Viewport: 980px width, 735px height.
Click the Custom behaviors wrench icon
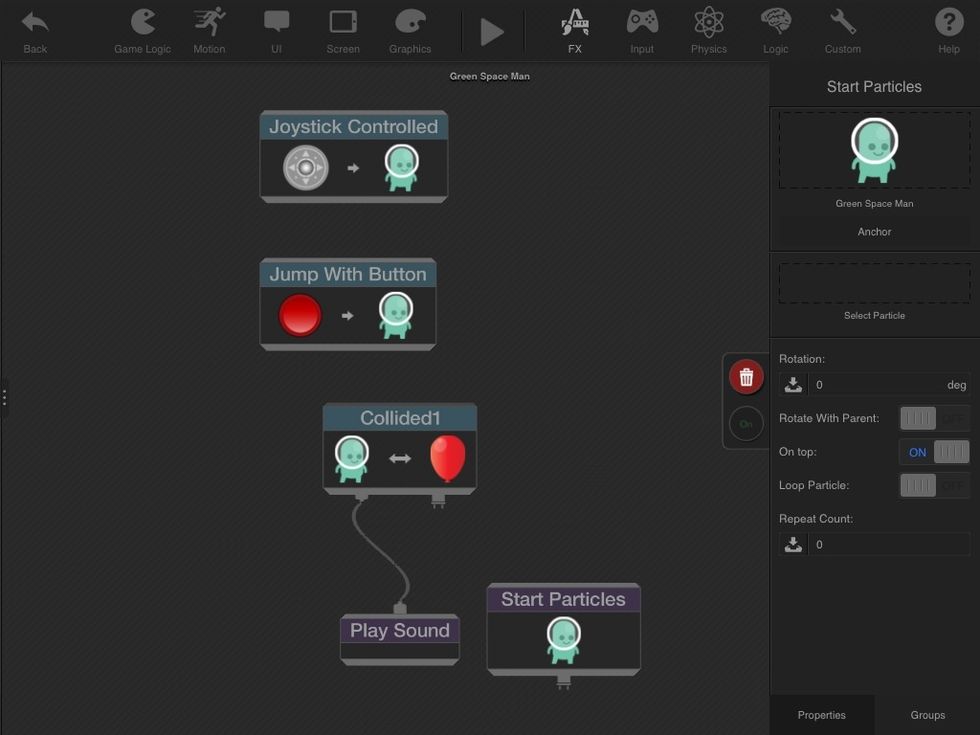(x=842, y=27)
